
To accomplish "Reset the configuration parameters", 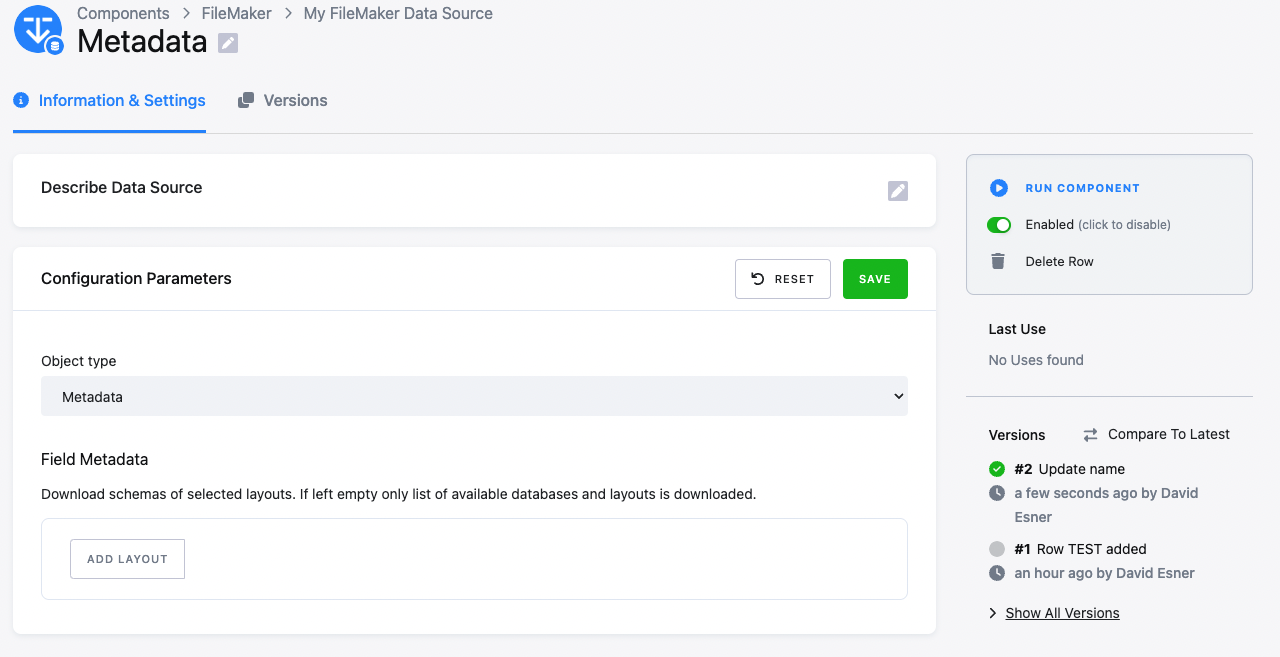I will pyautogui.click(x=783, y=279).
